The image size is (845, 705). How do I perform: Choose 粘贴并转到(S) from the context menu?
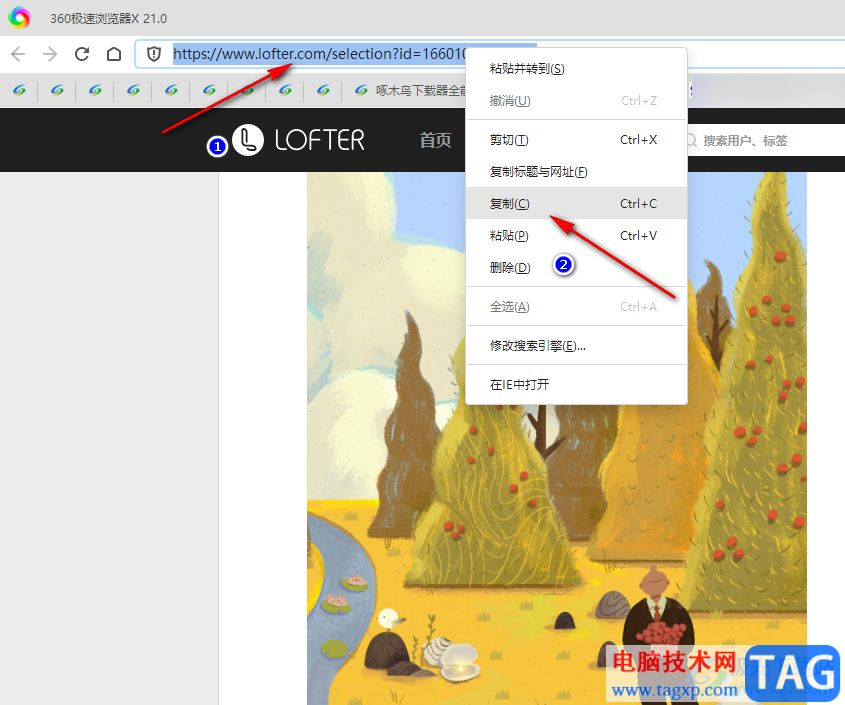576,69
